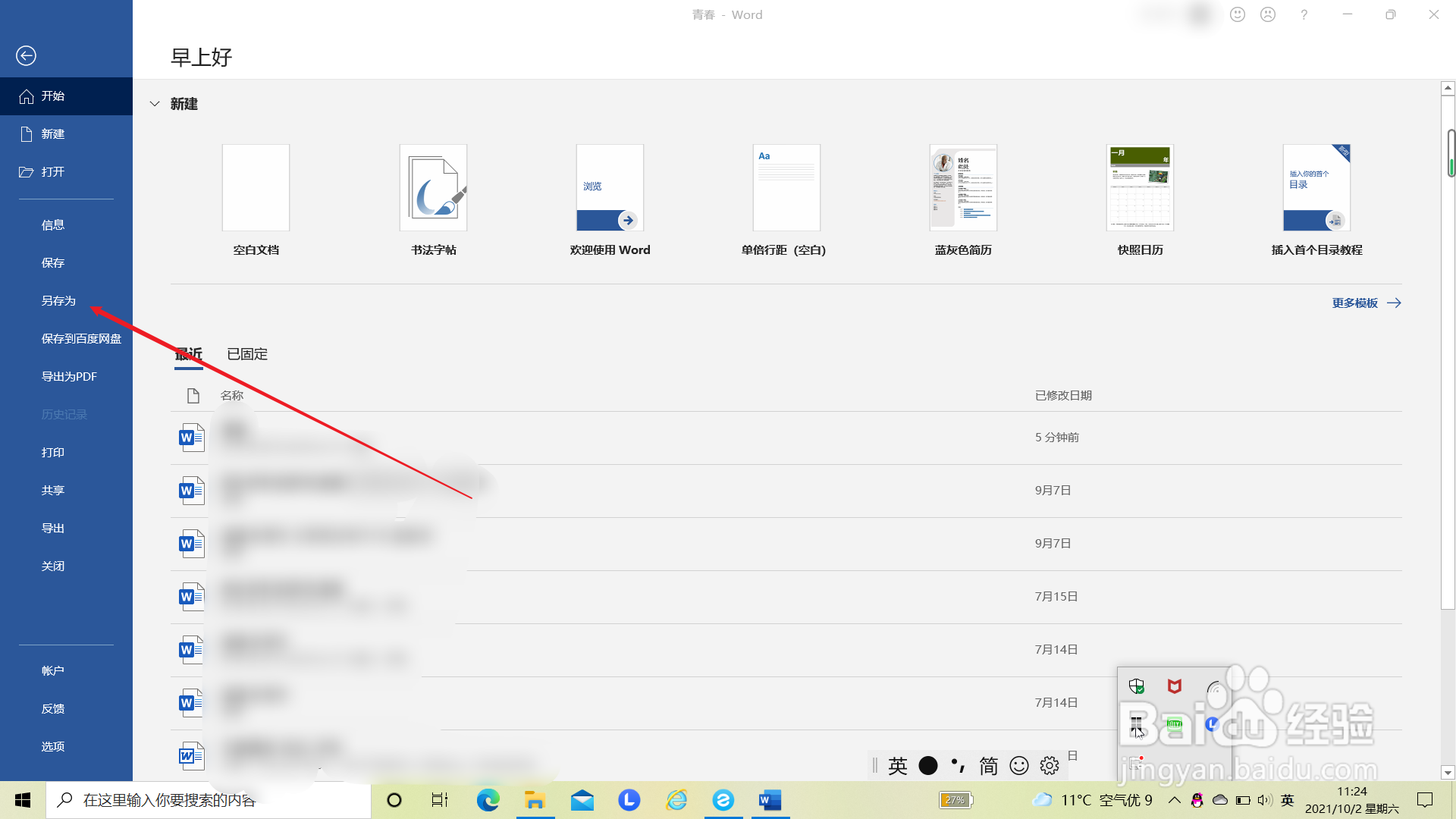Click the blue L app taskbar icon

pyautogui.click(x=629, y=800)
